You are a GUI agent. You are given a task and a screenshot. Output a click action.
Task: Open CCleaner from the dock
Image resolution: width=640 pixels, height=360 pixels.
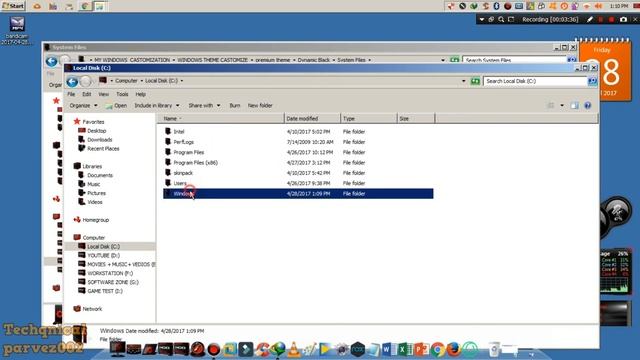pyautogui.click(x=262, y=349)
